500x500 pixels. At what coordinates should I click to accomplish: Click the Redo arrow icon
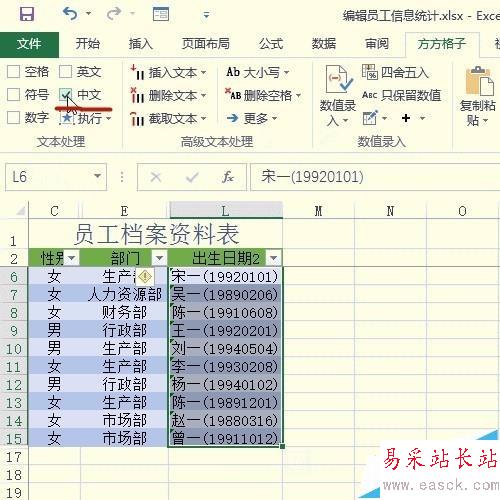click(114, 14)
